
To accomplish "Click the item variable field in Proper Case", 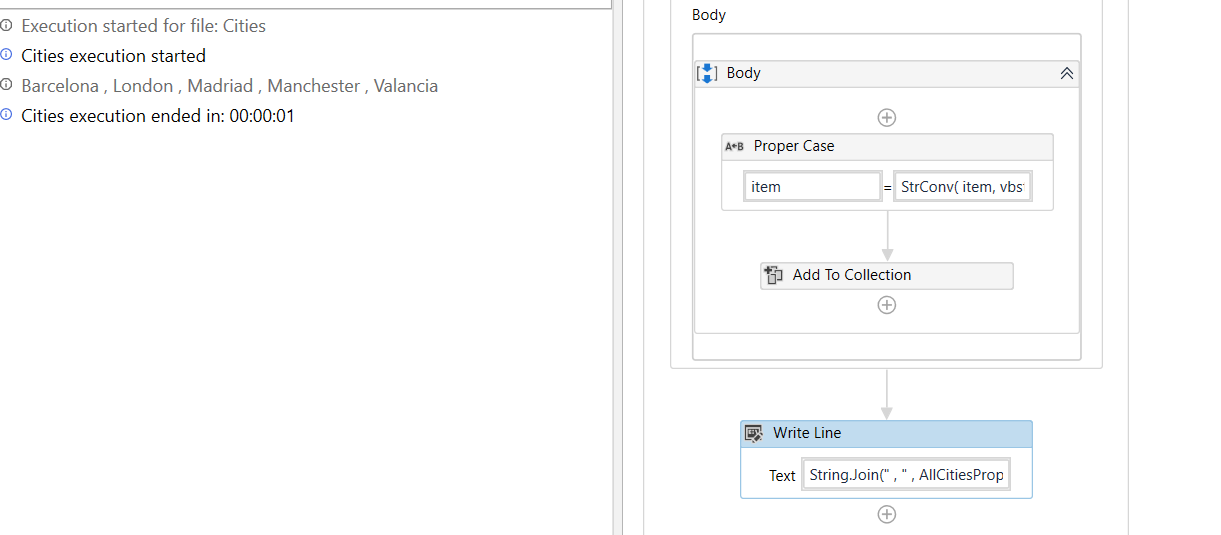I will pyautogui.click(x=812, y=187).
